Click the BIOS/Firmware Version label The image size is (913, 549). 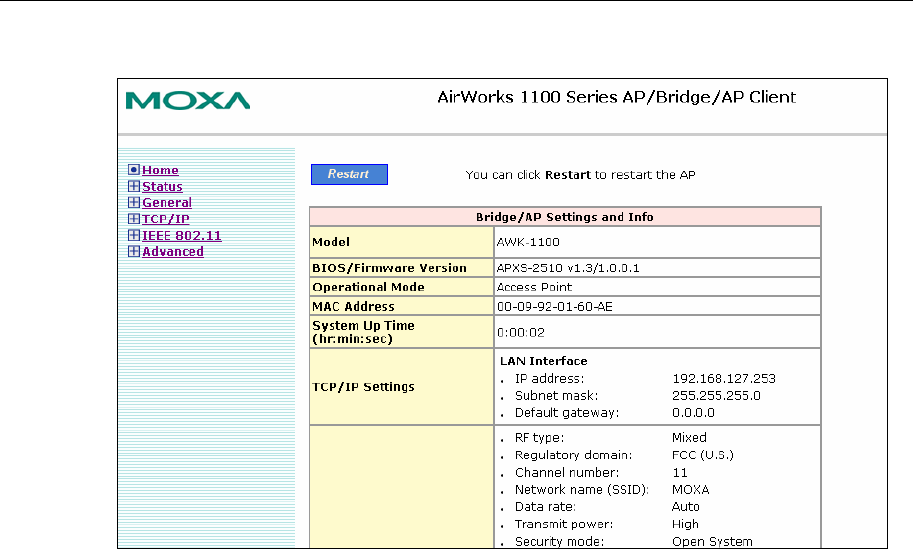390,268
